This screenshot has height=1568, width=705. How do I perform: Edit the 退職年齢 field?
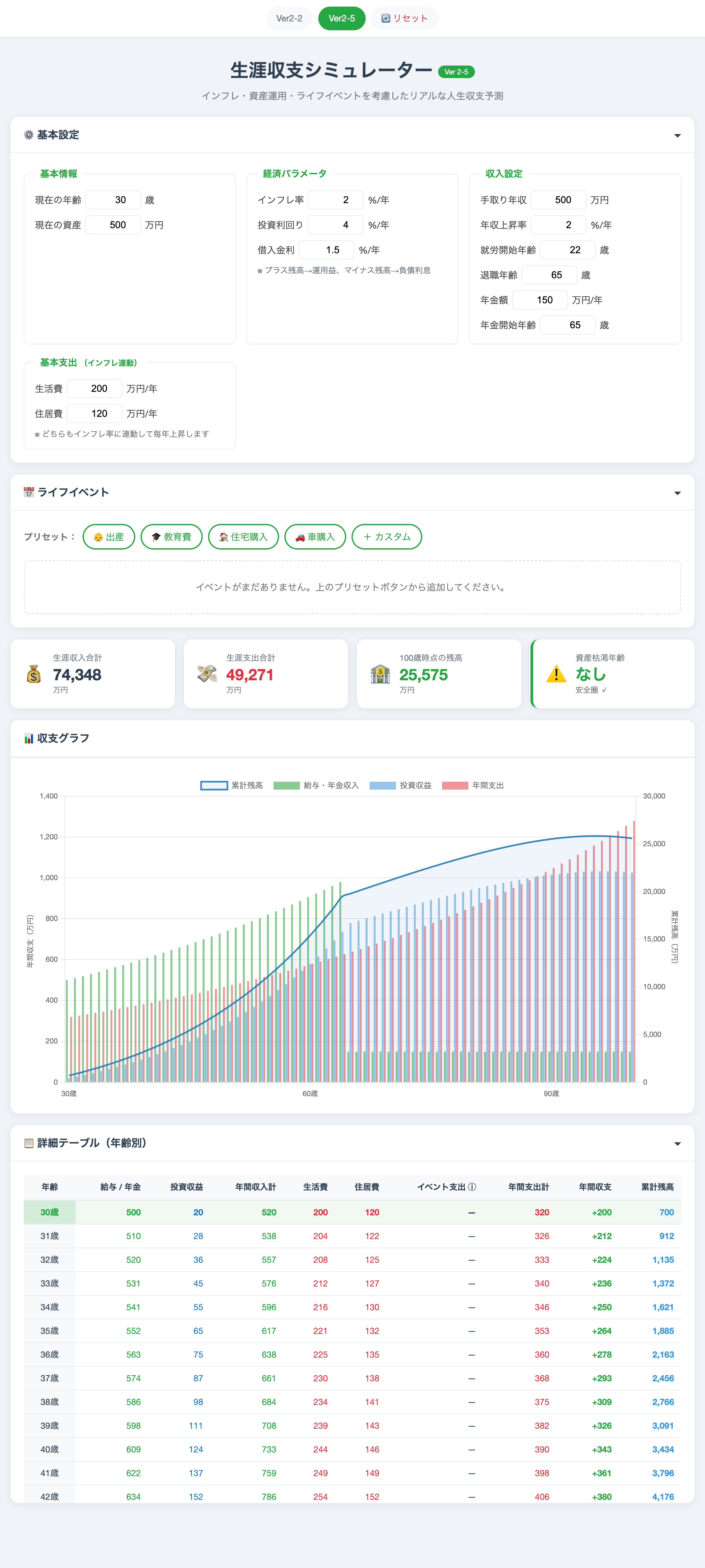point(549,275)
